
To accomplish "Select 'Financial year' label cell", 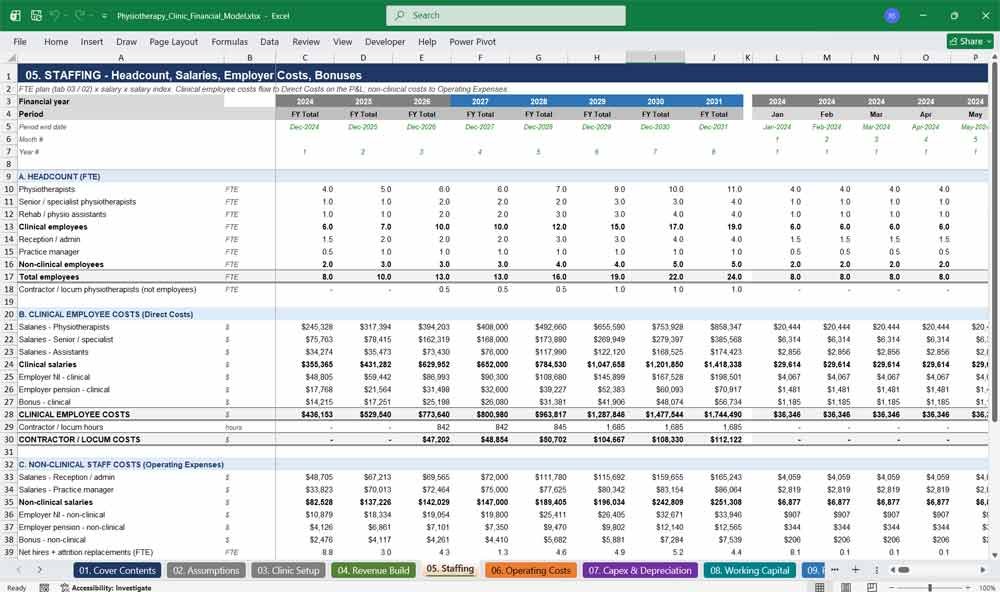I will (121, 101).
